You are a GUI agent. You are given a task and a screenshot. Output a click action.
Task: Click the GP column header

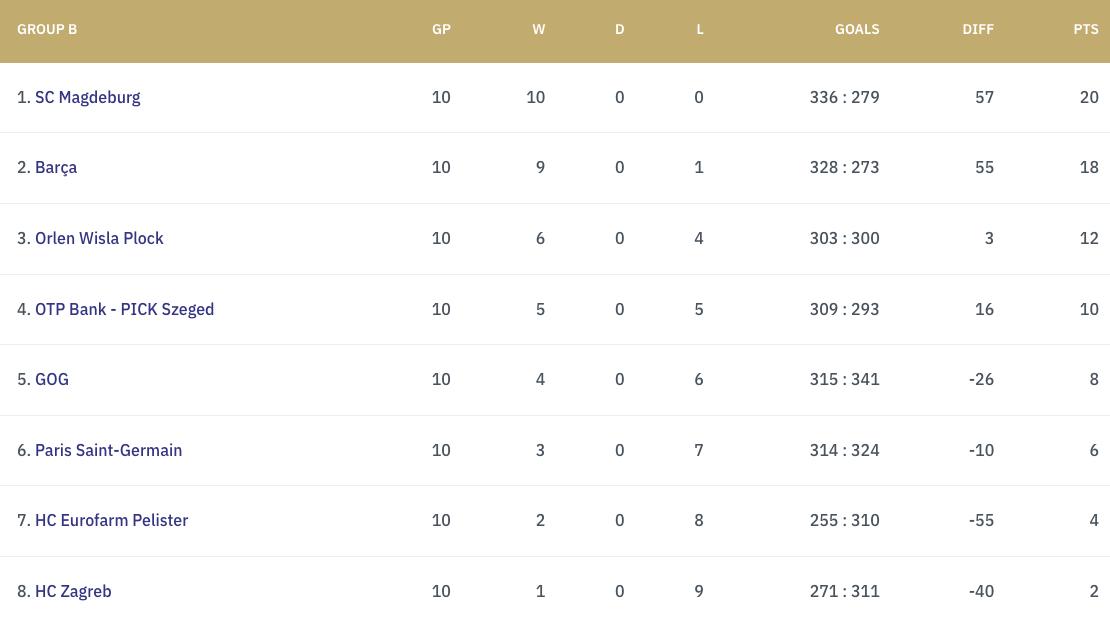[441, 29]
